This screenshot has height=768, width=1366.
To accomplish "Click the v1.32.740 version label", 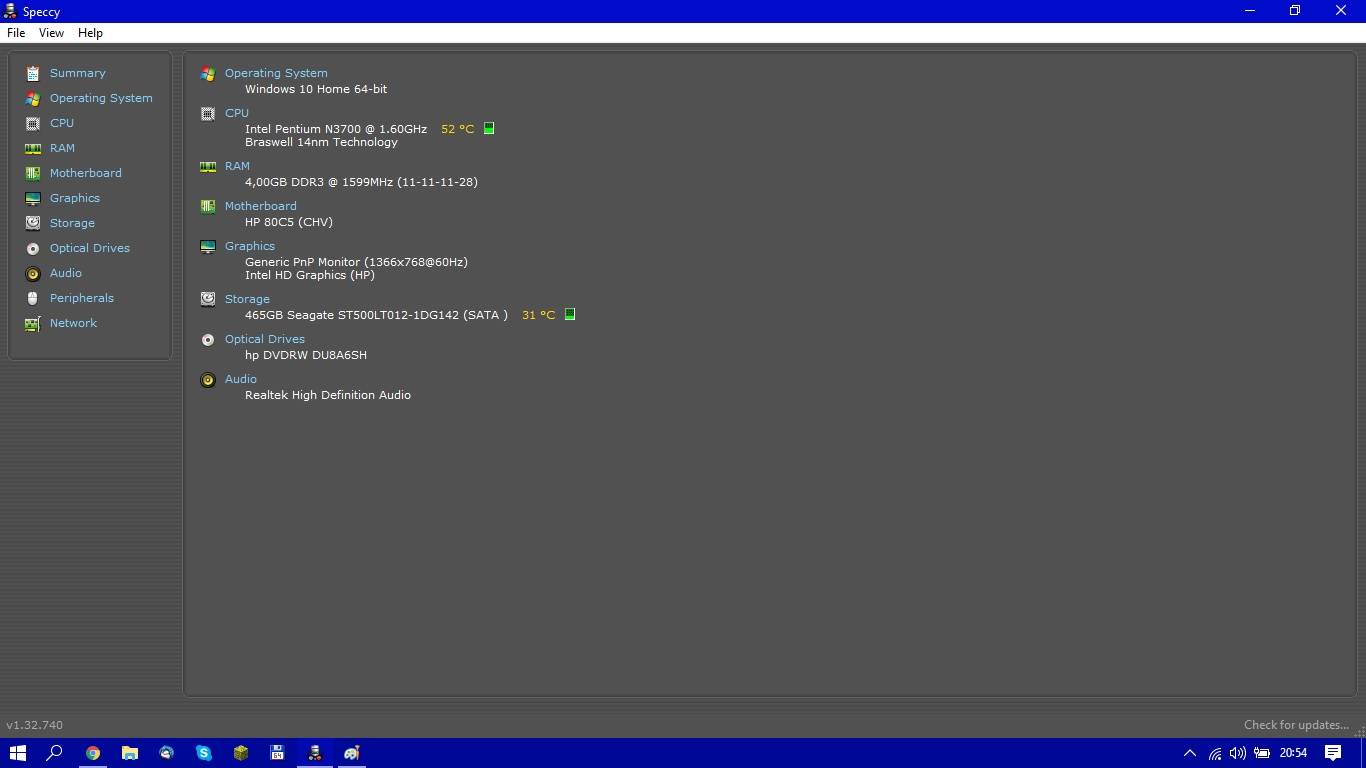I will click(34, 725).
